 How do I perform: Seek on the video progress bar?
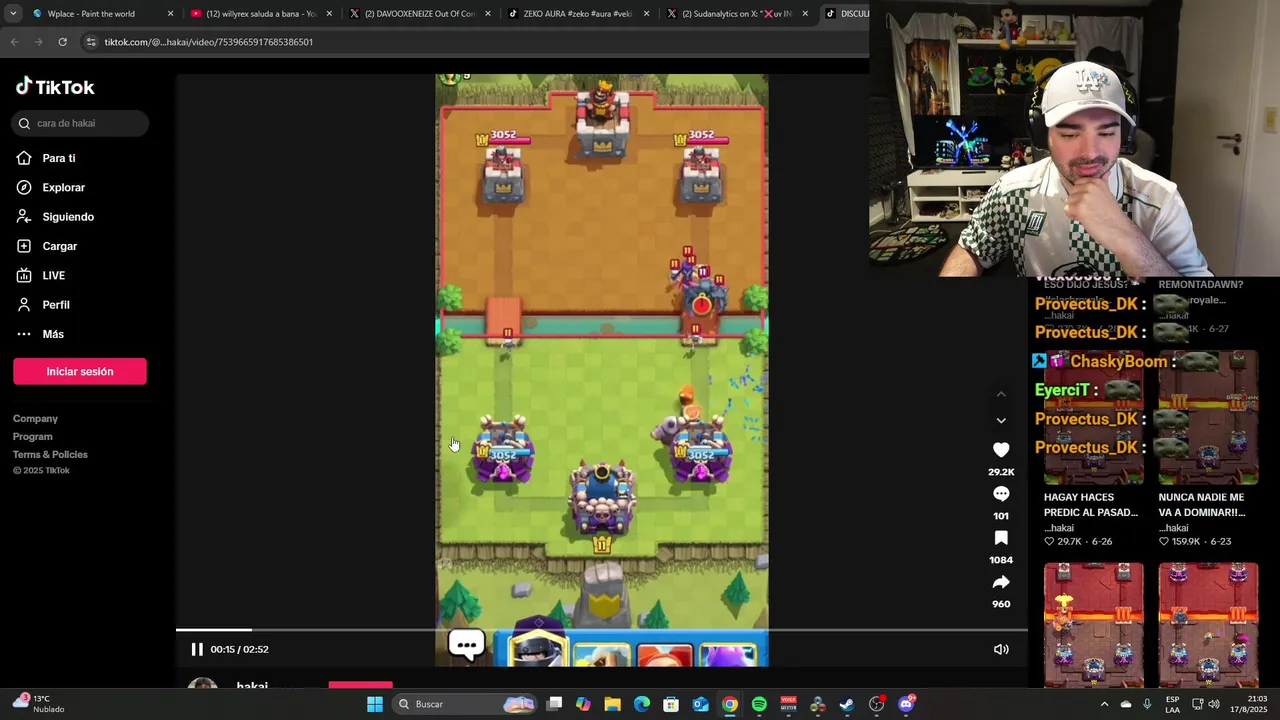point(602,630)
